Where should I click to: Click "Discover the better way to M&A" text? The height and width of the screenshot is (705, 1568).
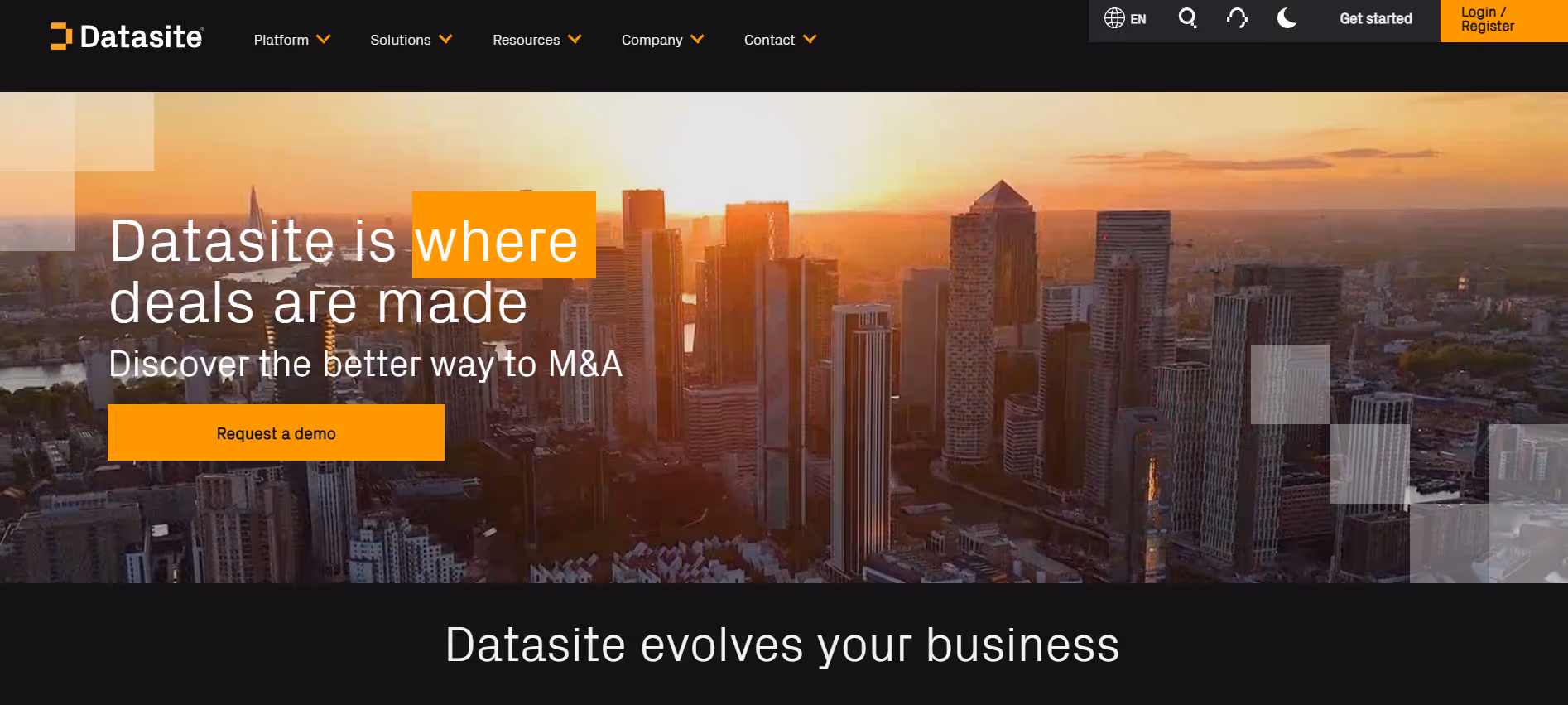point(365,365)
